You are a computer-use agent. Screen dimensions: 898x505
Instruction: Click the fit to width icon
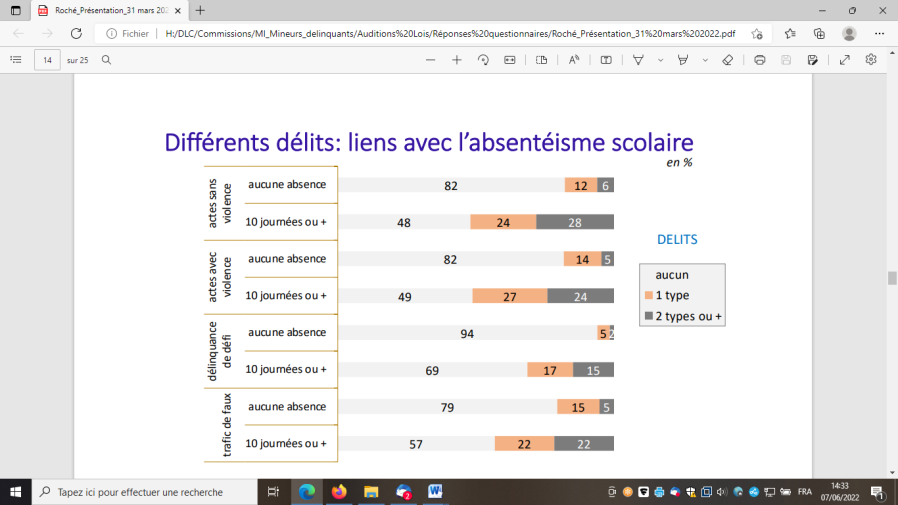(x=510, y=60)
